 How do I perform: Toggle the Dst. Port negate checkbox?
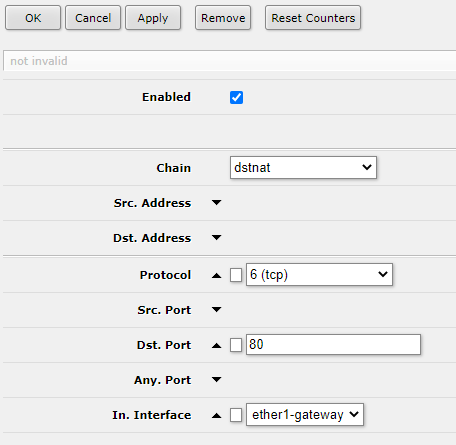(x=236, y=345)
